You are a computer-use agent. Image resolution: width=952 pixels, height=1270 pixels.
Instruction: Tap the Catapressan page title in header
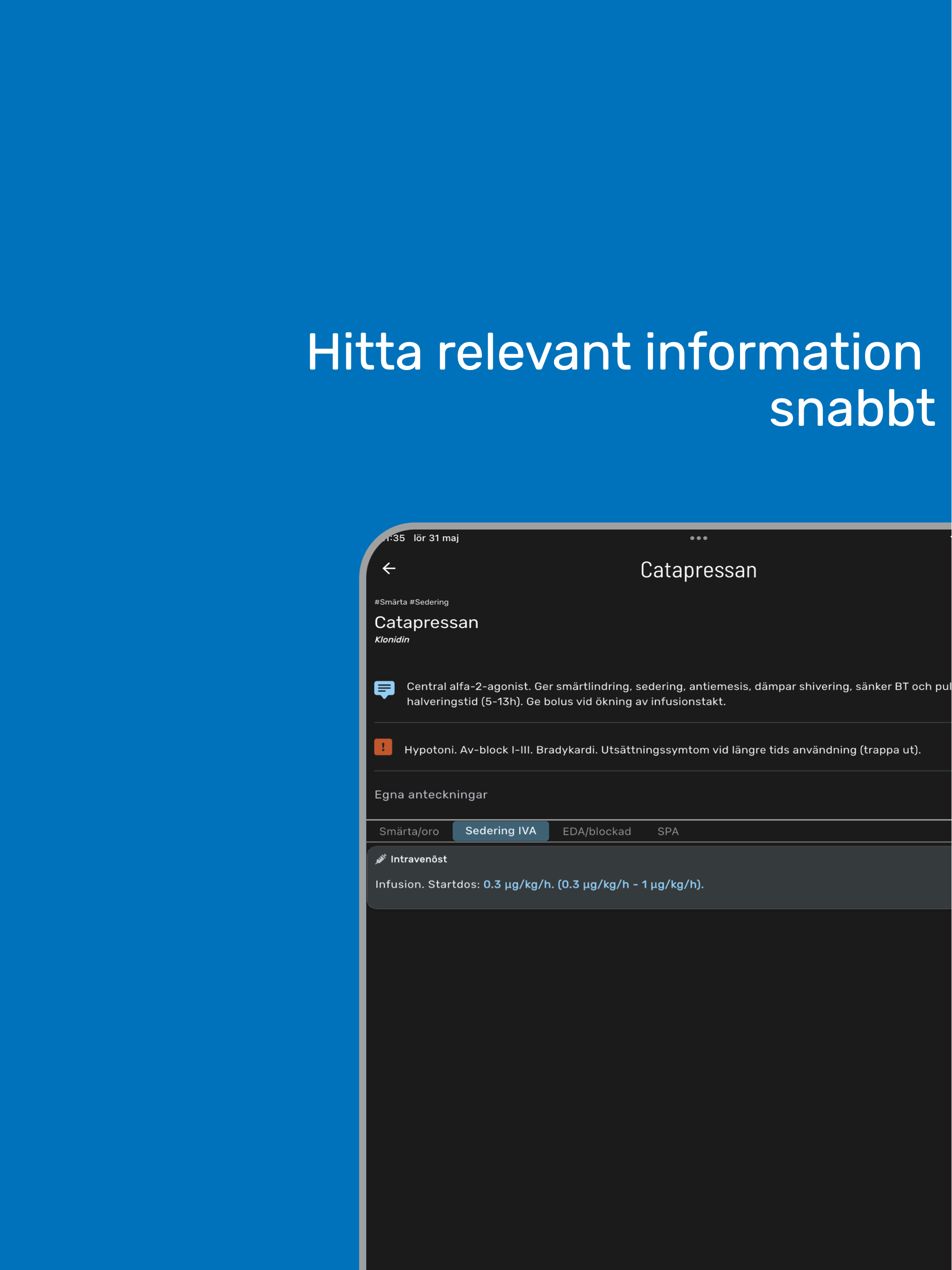pyautogui.click(x=698, y=570)
